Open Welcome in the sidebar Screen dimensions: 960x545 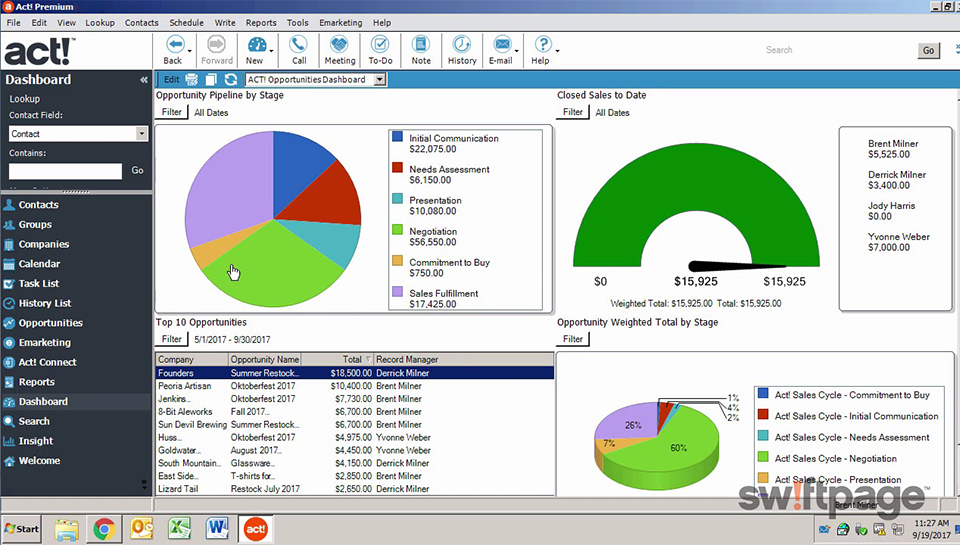pos(39,460)
